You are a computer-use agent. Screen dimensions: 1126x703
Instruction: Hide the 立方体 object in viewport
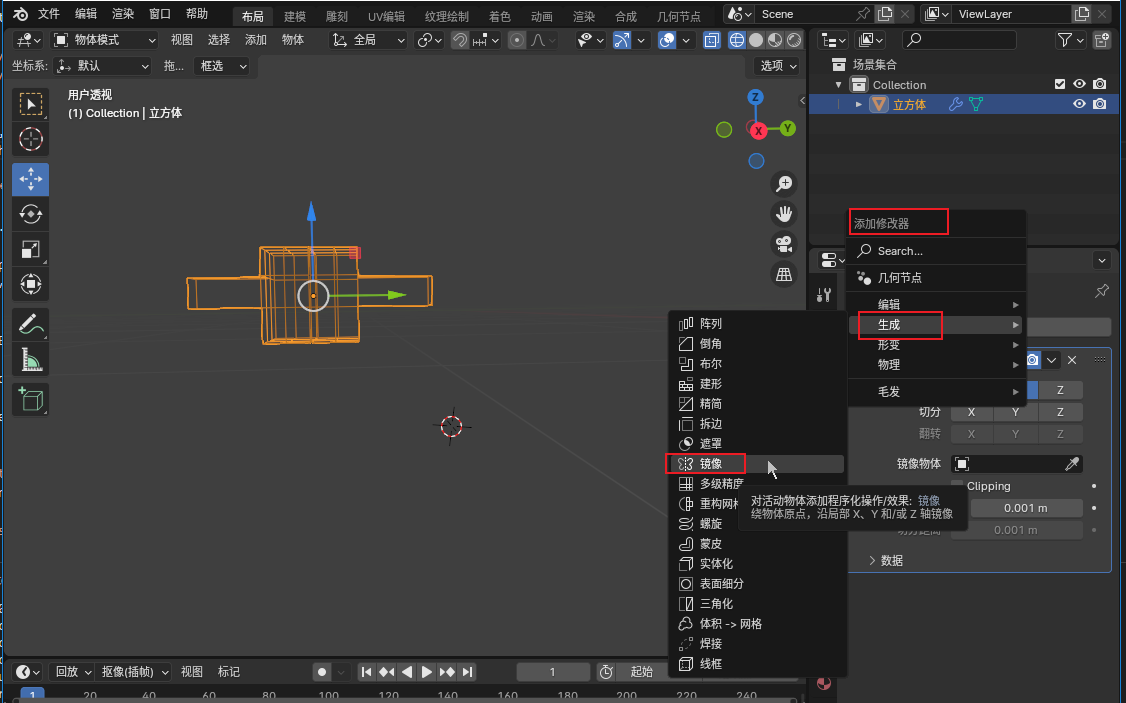1079,104
